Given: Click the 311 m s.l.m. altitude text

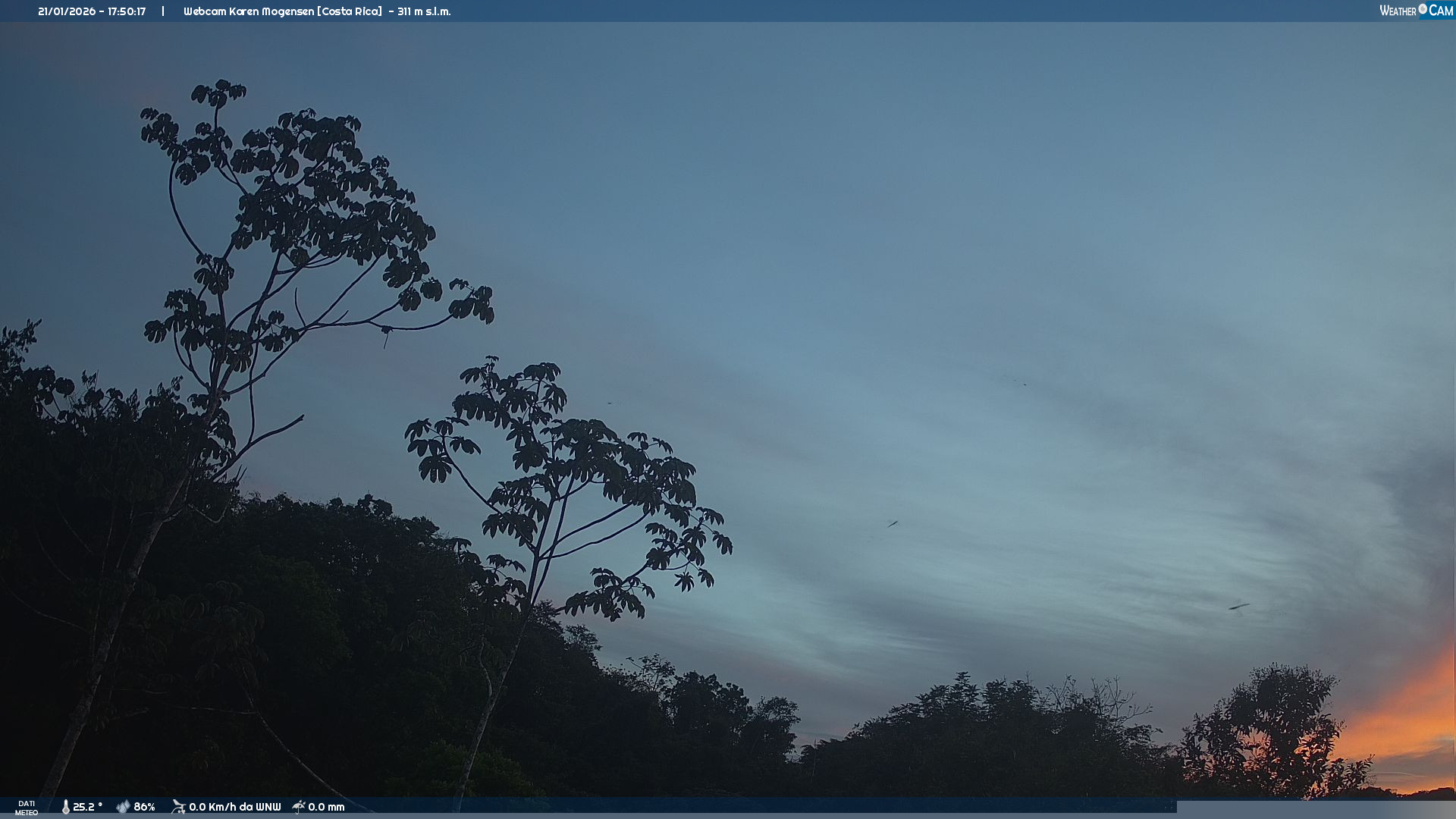Looking at the screenshot, I should point(424,11).
